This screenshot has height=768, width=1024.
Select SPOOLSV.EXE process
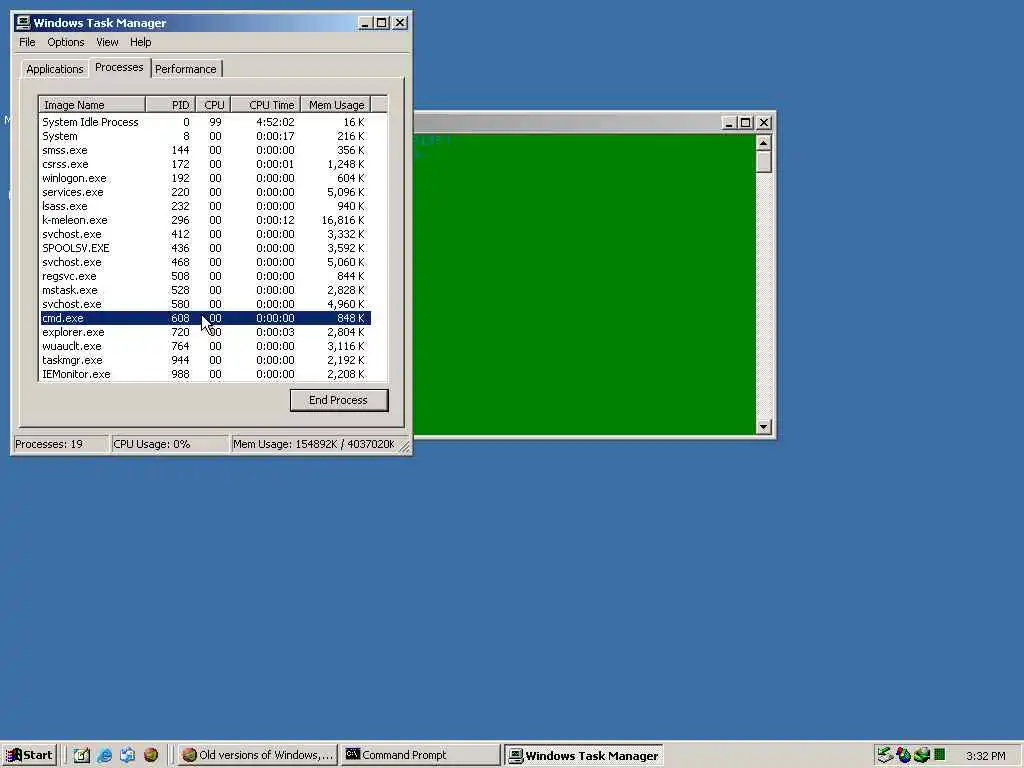[x=205, y=248]
